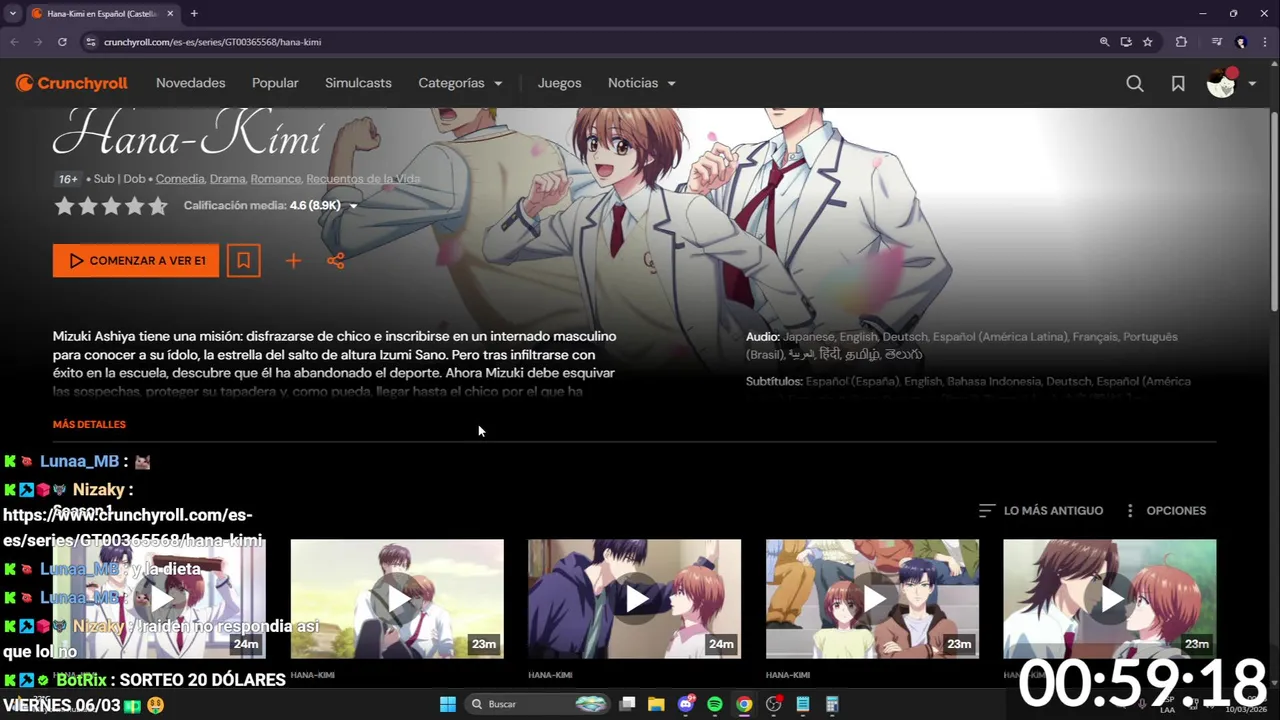The height and width of the screenshot is (720, 1280).
Task: Open Google Chrome taskbar icon
Action: [744, 704]
